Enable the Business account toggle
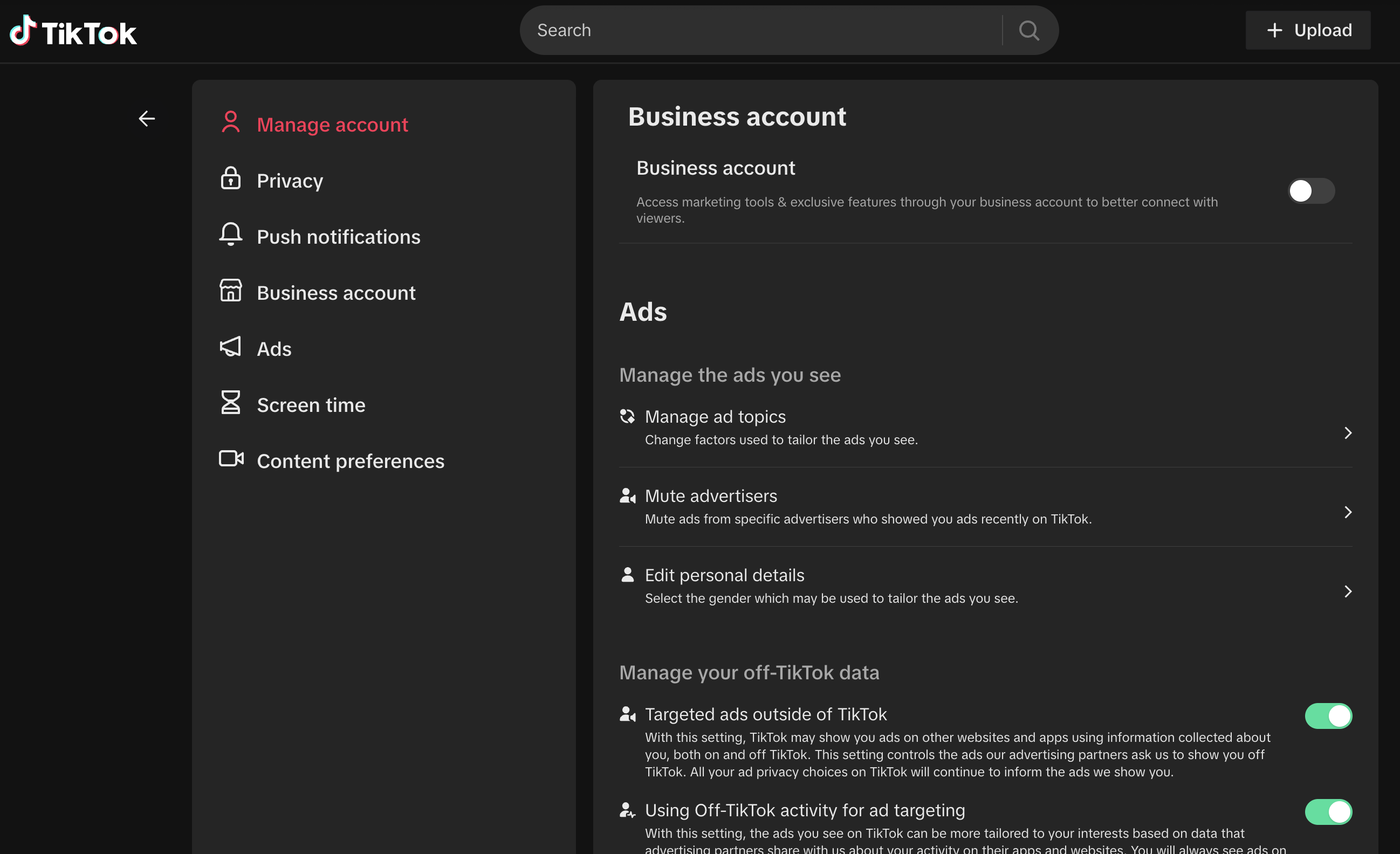The image size is (1400, 854). click(x=1310, y=191)
